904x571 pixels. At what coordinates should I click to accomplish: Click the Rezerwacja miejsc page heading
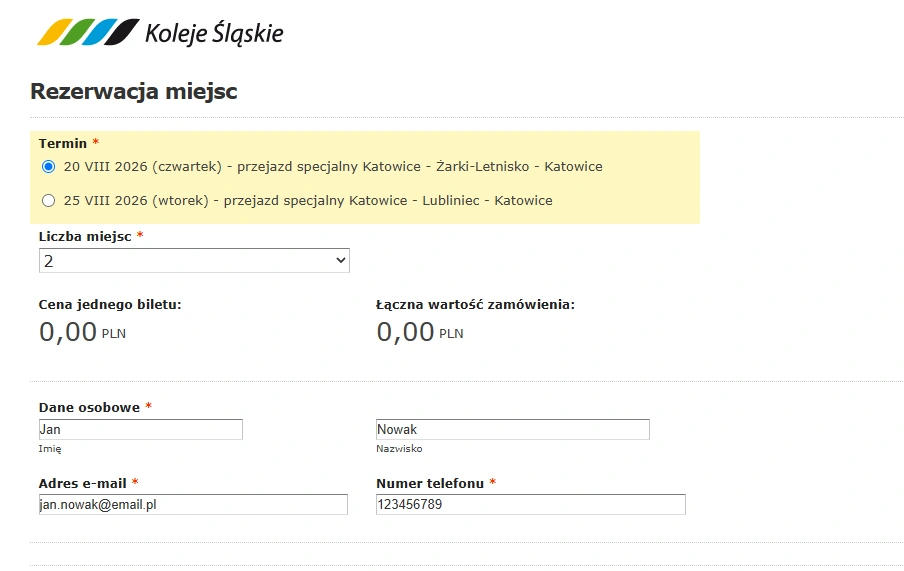(134, 91)
